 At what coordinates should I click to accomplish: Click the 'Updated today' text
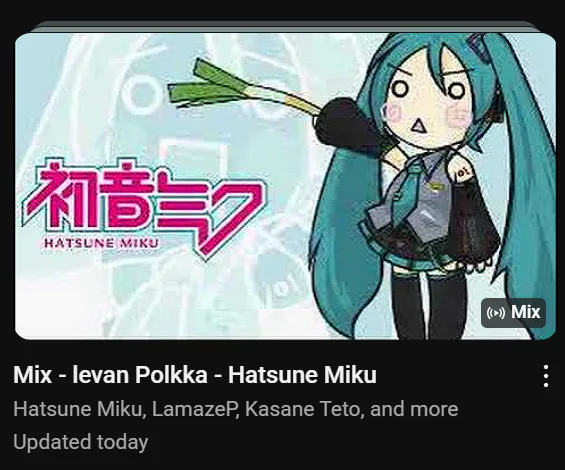(x=81, y=443)
